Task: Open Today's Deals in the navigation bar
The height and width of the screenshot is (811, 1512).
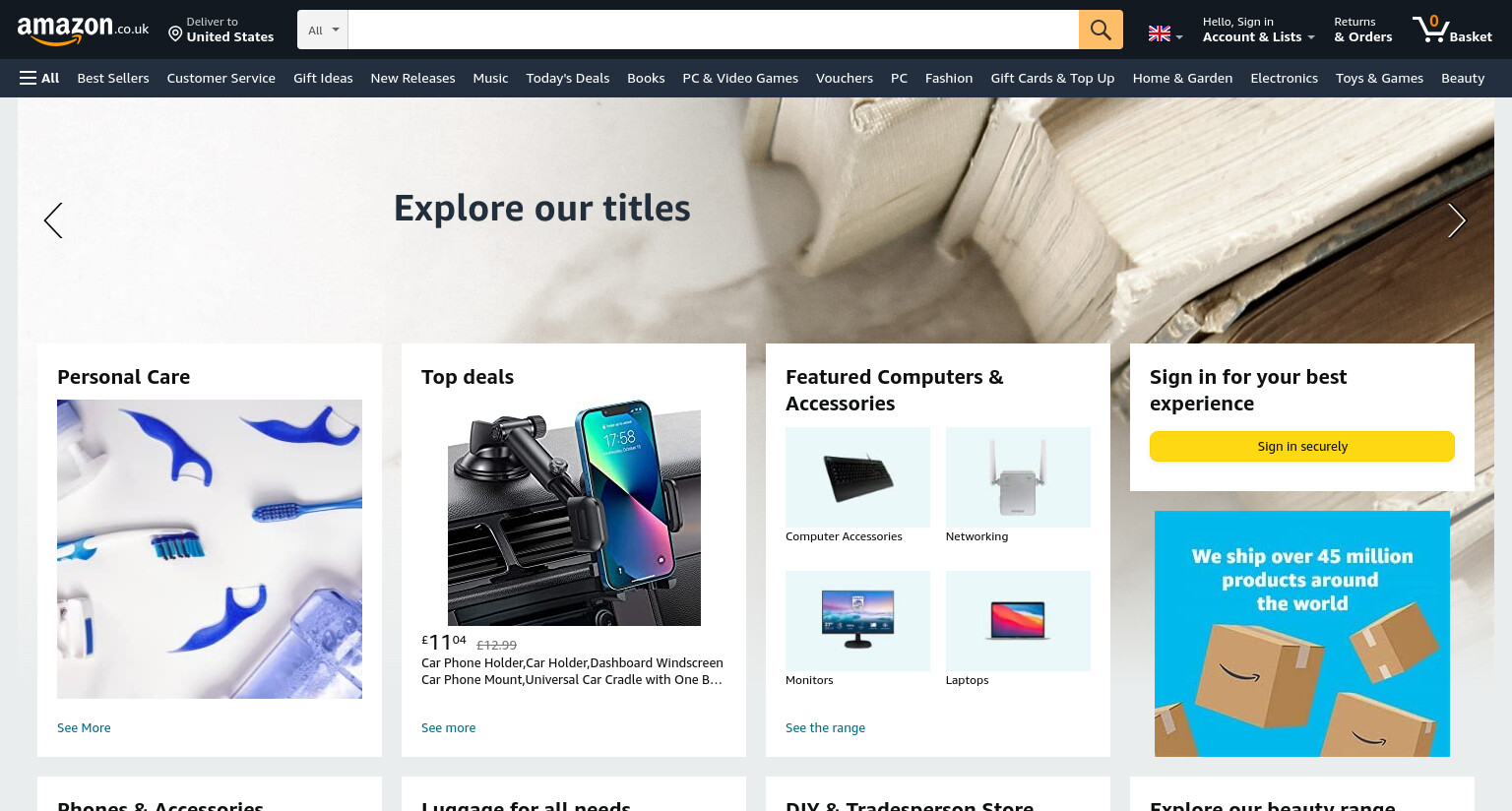Action: 568,78
